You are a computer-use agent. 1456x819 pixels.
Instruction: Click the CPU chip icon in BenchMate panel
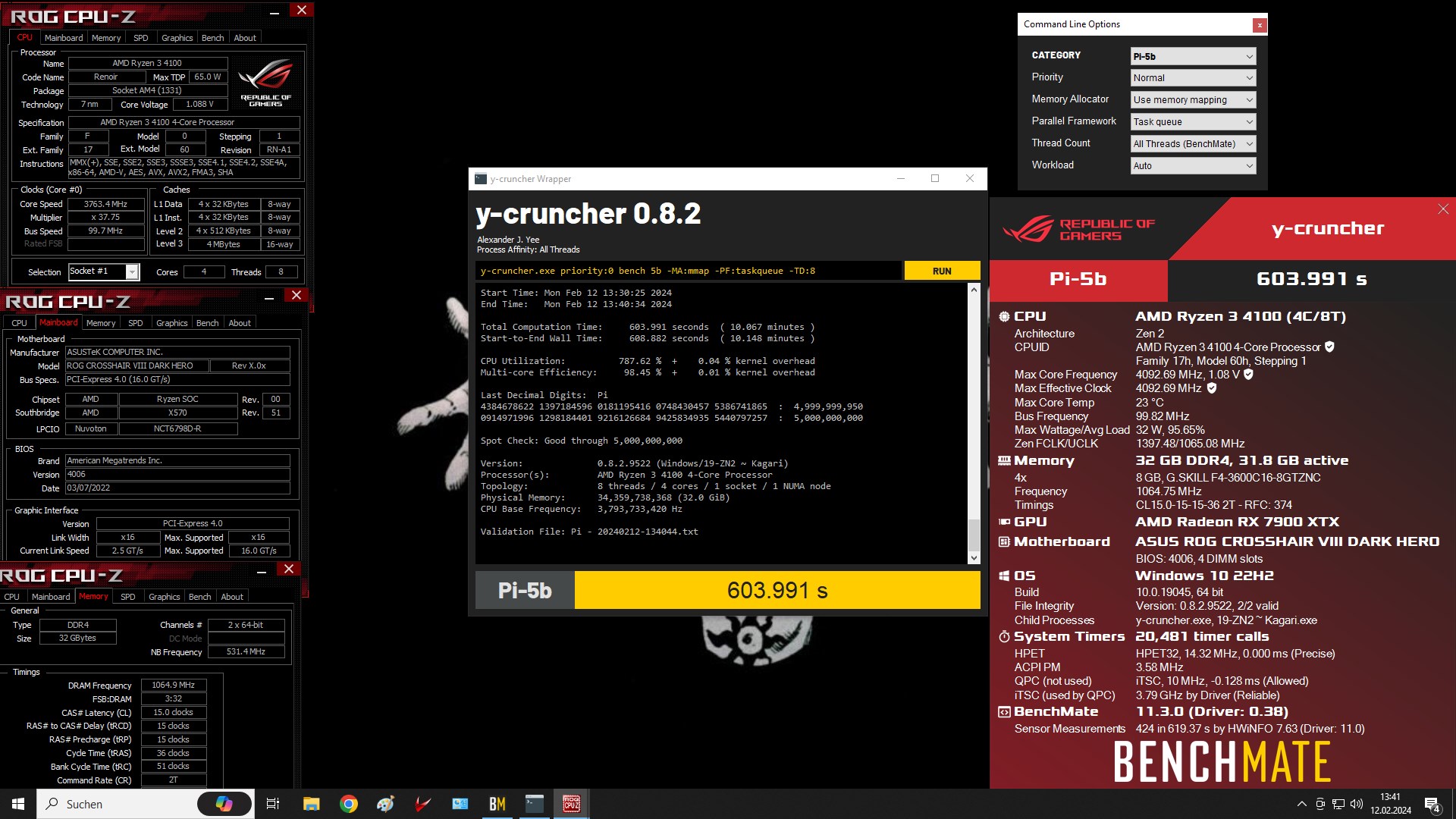coord(1004,316)
